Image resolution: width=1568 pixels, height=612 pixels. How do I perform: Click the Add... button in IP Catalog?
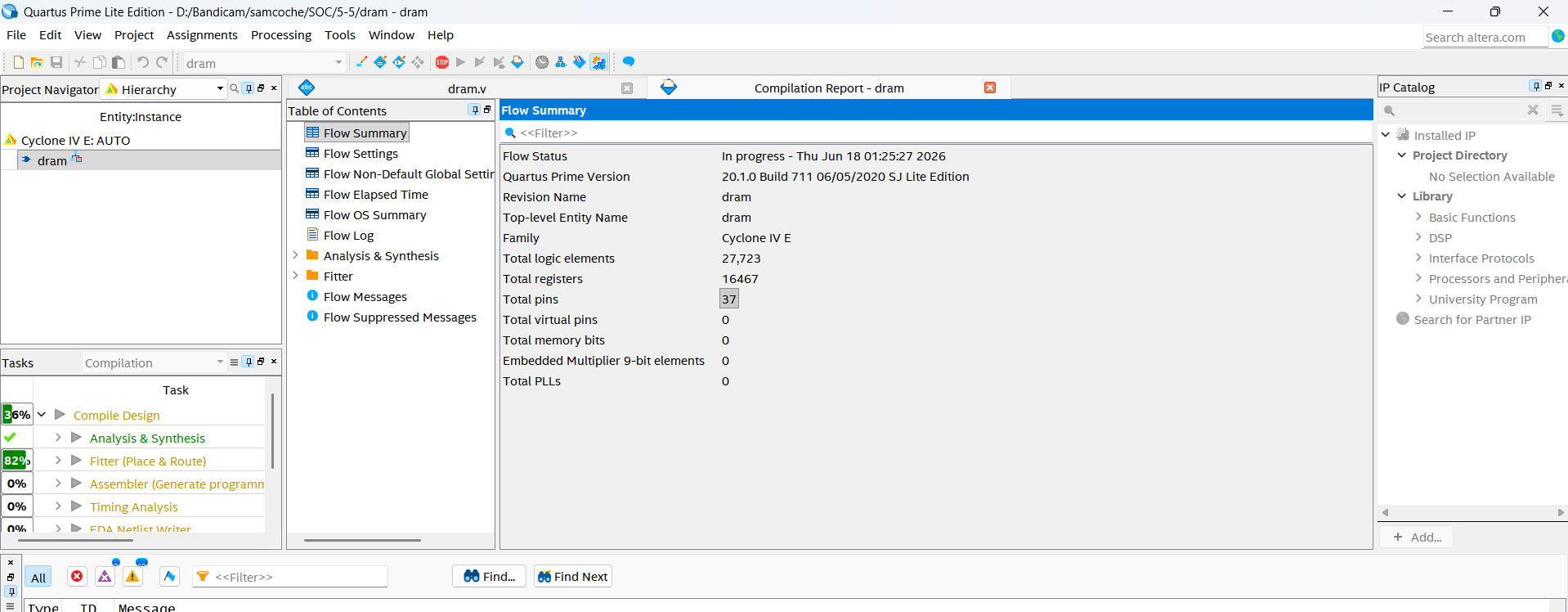click(1417, 537)
